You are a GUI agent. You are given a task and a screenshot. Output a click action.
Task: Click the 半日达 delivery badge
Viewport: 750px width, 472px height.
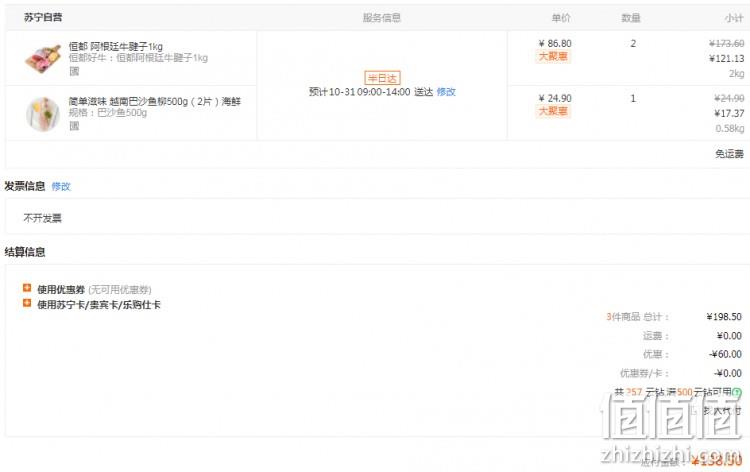(x=382, y=78)
